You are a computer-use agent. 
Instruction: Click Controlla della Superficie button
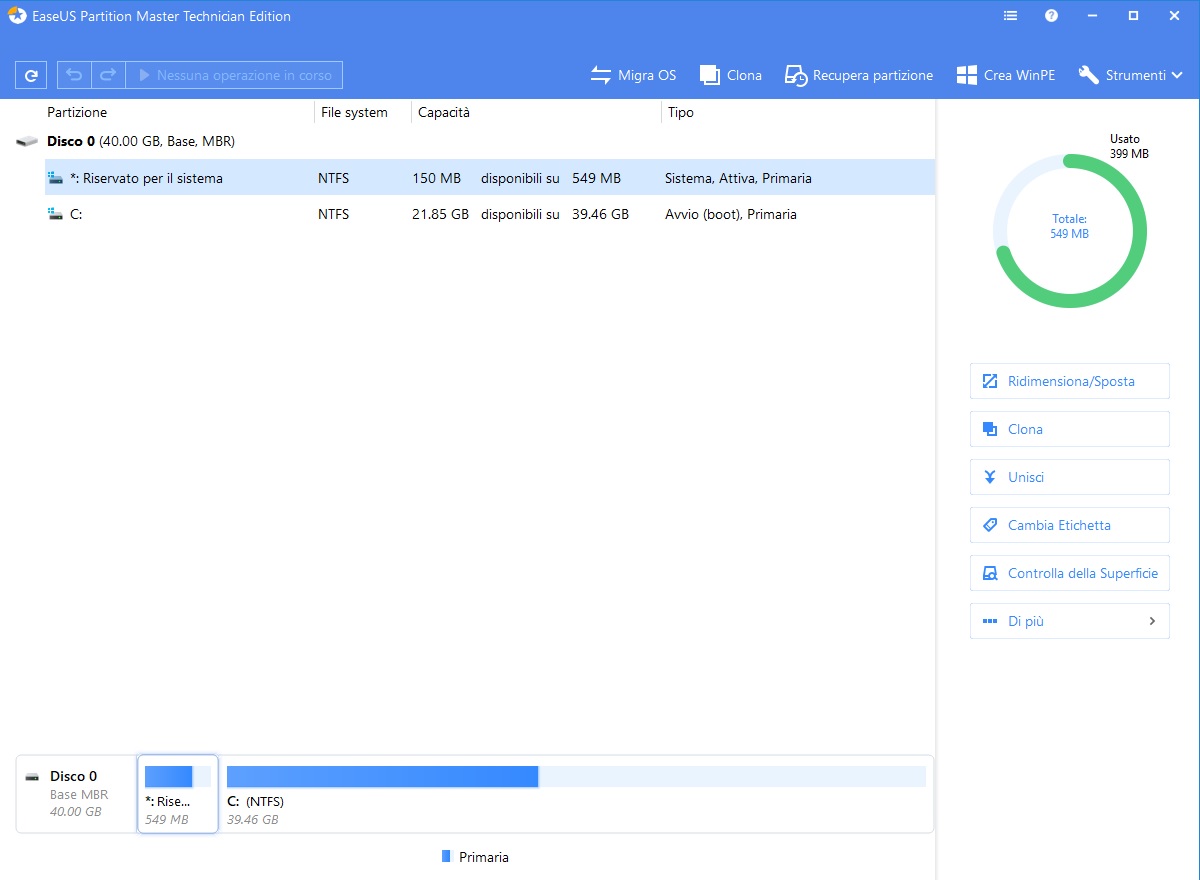tap(1070, 573)
